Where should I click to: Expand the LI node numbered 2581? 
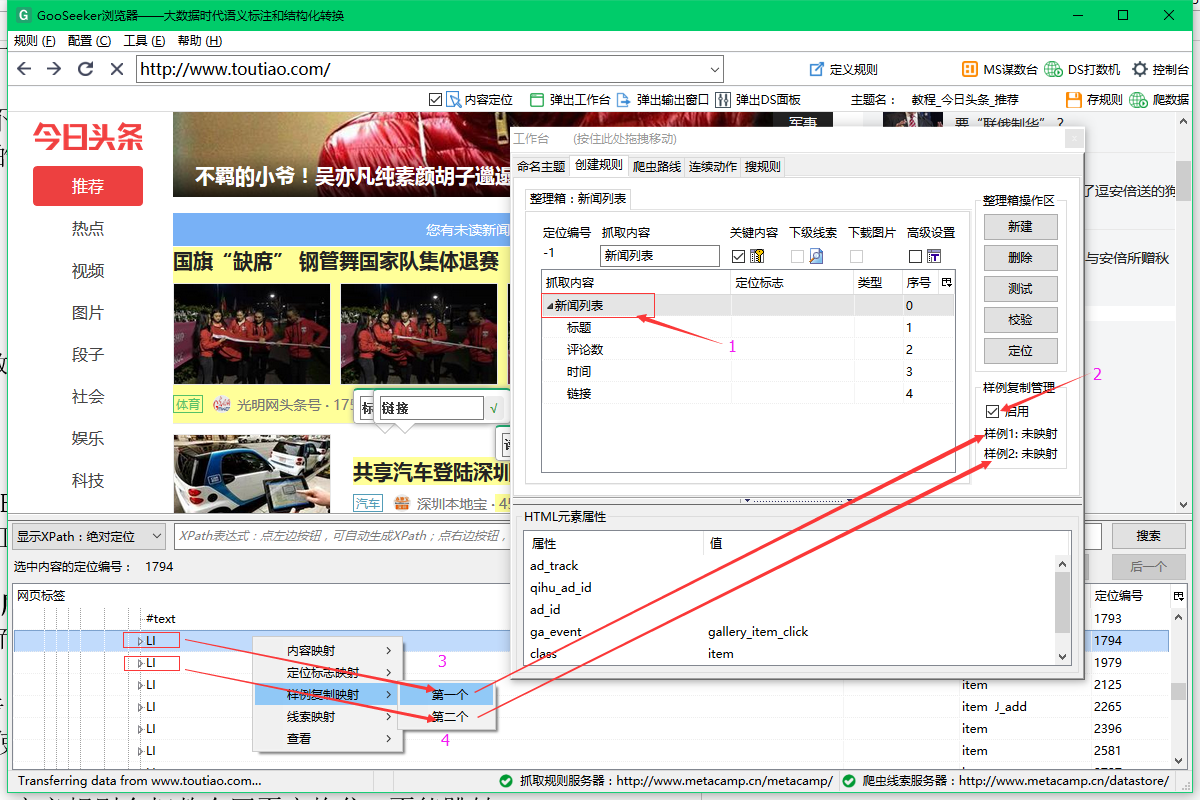[140, 751]
